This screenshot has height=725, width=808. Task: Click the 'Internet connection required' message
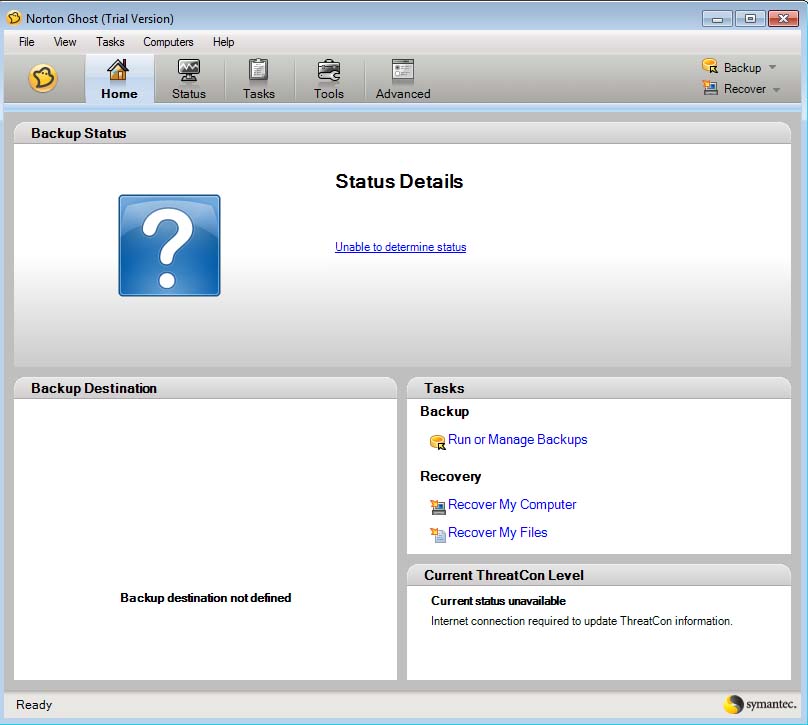pyautogui.click(x=581, y=621)
